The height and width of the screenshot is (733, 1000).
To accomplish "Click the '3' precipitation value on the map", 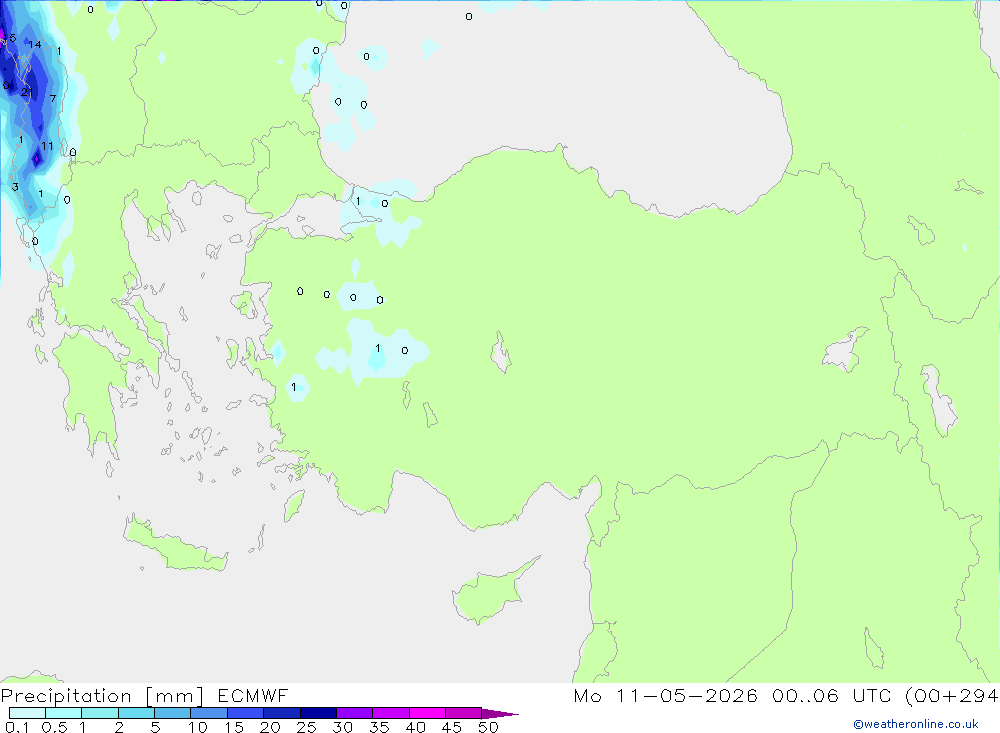I will coord(15,187).
